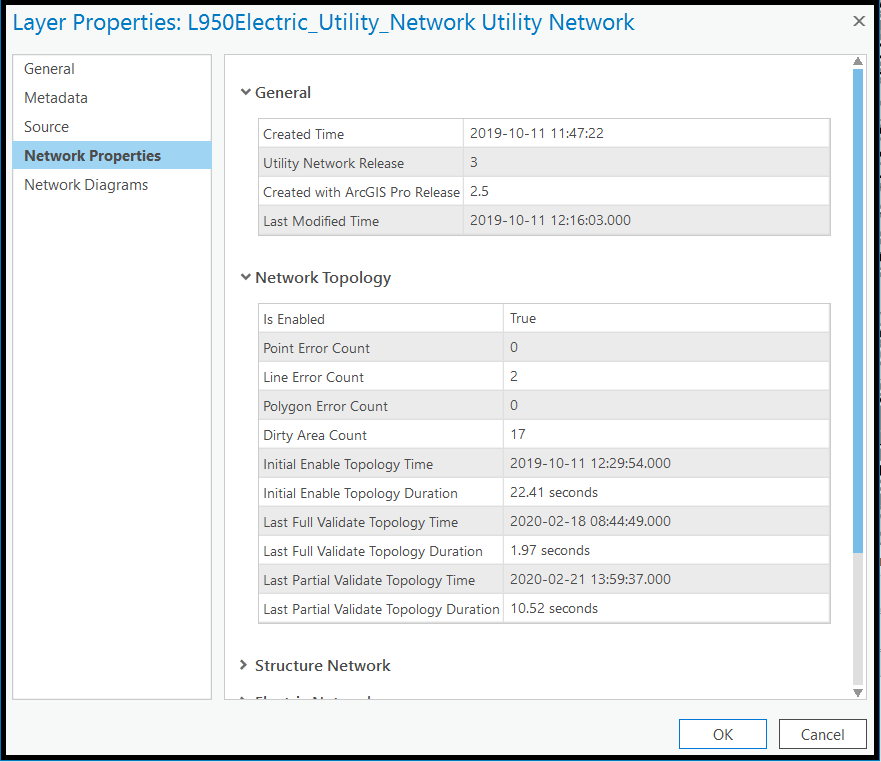
Task: Select the Created Time row value
Action: (x=529, y=133)
